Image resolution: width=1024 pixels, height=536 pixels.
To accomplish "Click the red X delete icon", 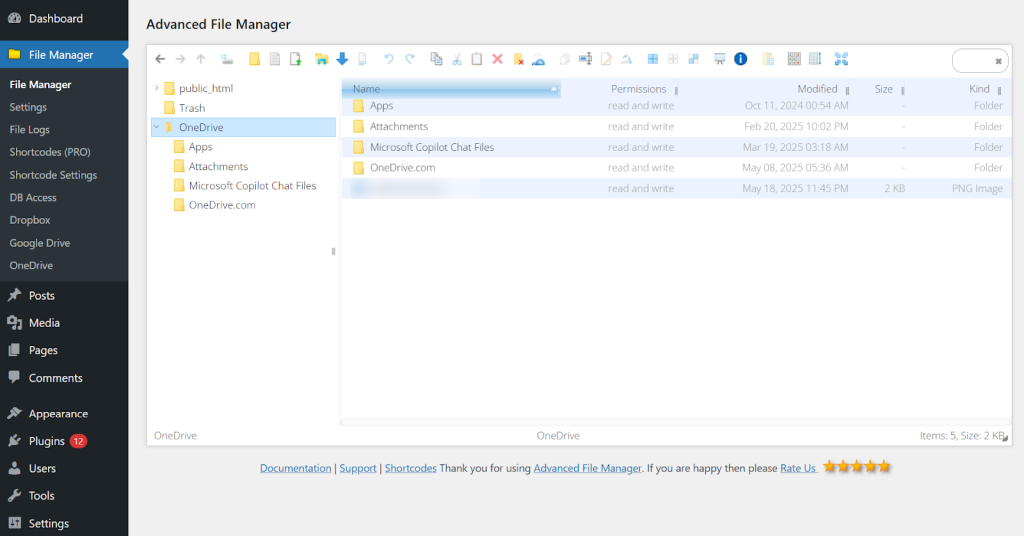I will tap(498, 59).
